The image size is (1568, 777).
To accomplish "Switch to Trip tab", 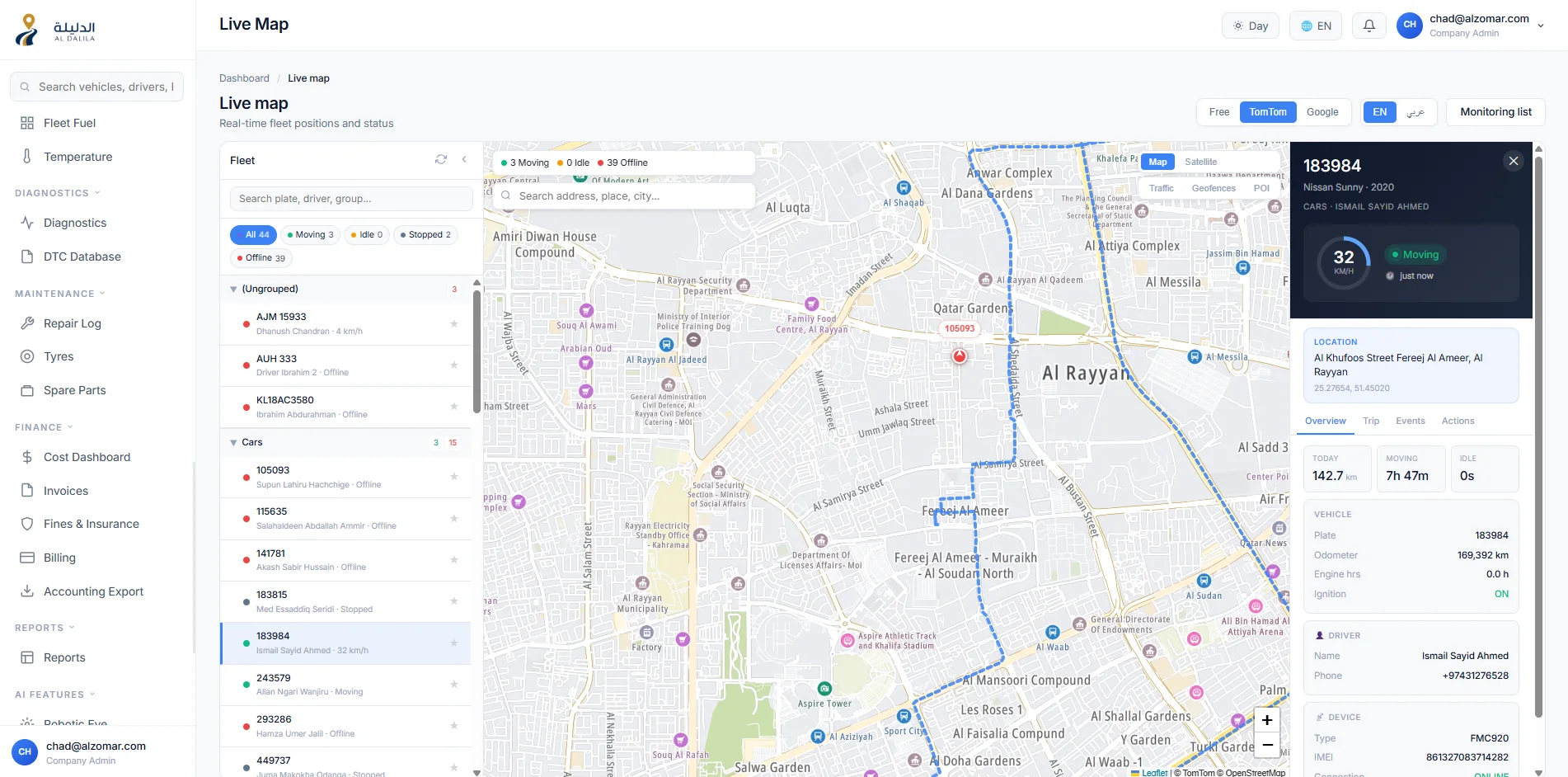I will click(1371, 421).
